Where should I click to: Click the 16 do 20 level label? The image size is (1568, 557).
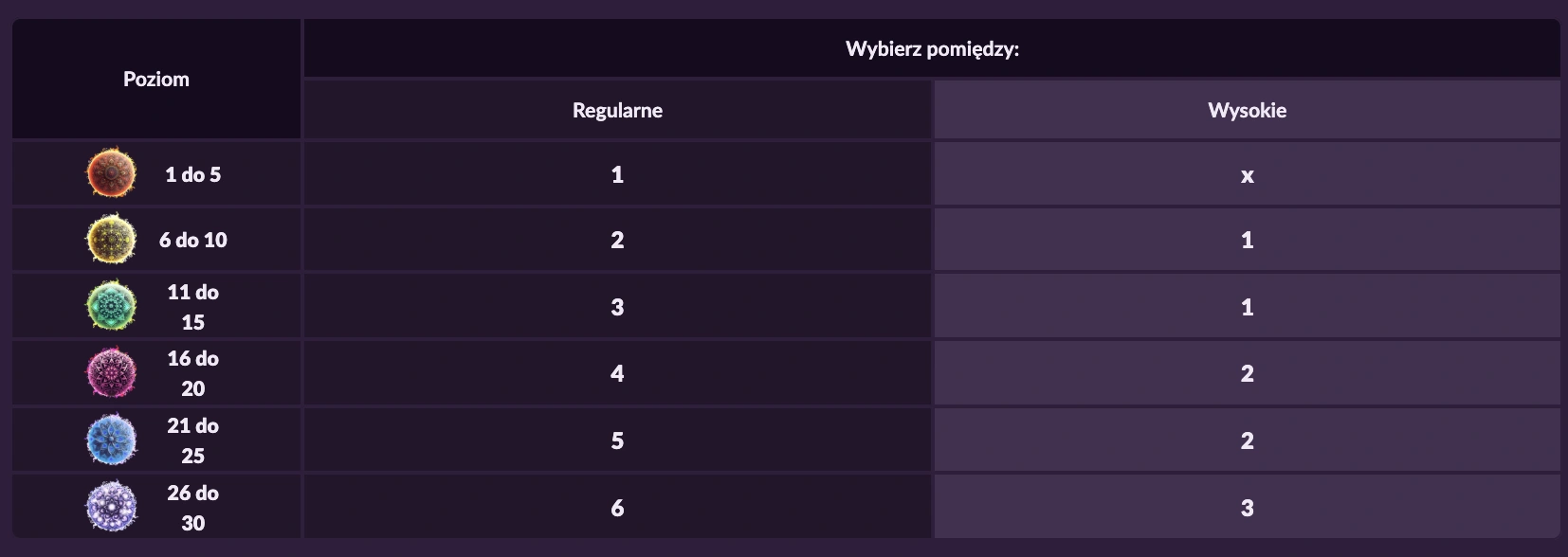(x=193, y=373)
